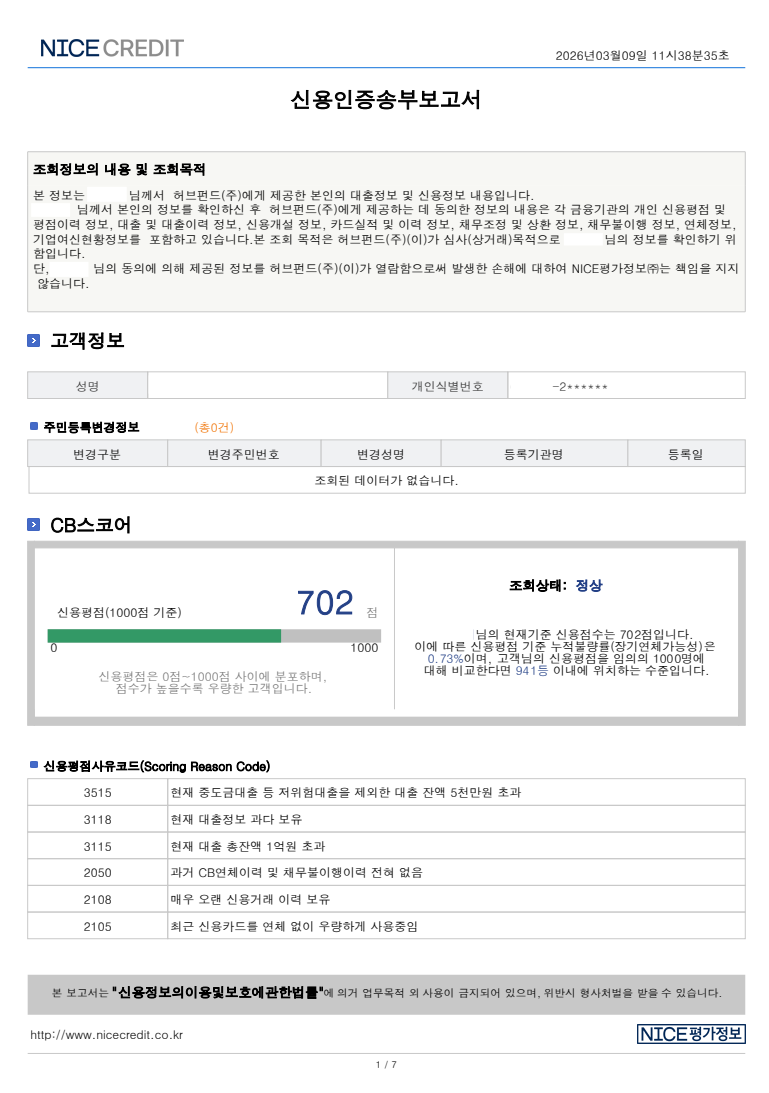Screen dimensions: 769x1093
Task: Click the empty 성명 name field
Action: pos(272,386)
